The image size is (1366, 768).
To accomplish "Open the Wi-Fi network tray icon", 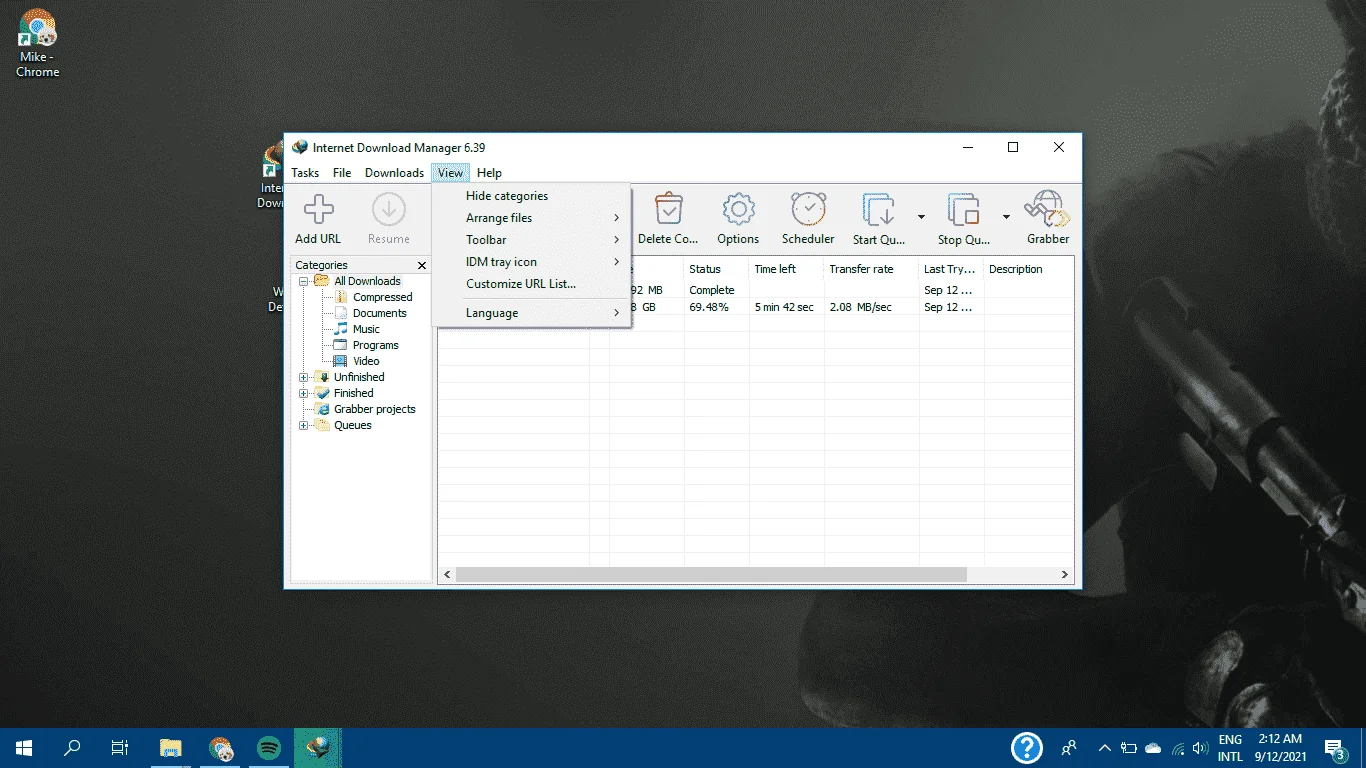I will click(x=1178, y=748).
